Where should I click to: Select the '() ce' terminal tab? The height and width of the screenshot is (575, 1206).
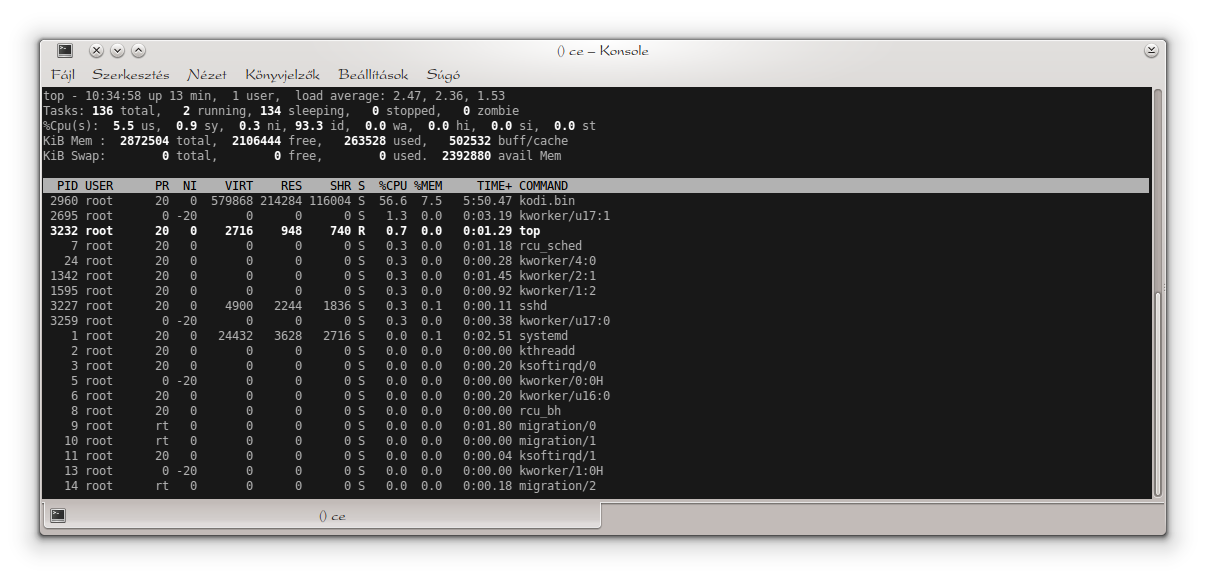click(x=321, y=515)
